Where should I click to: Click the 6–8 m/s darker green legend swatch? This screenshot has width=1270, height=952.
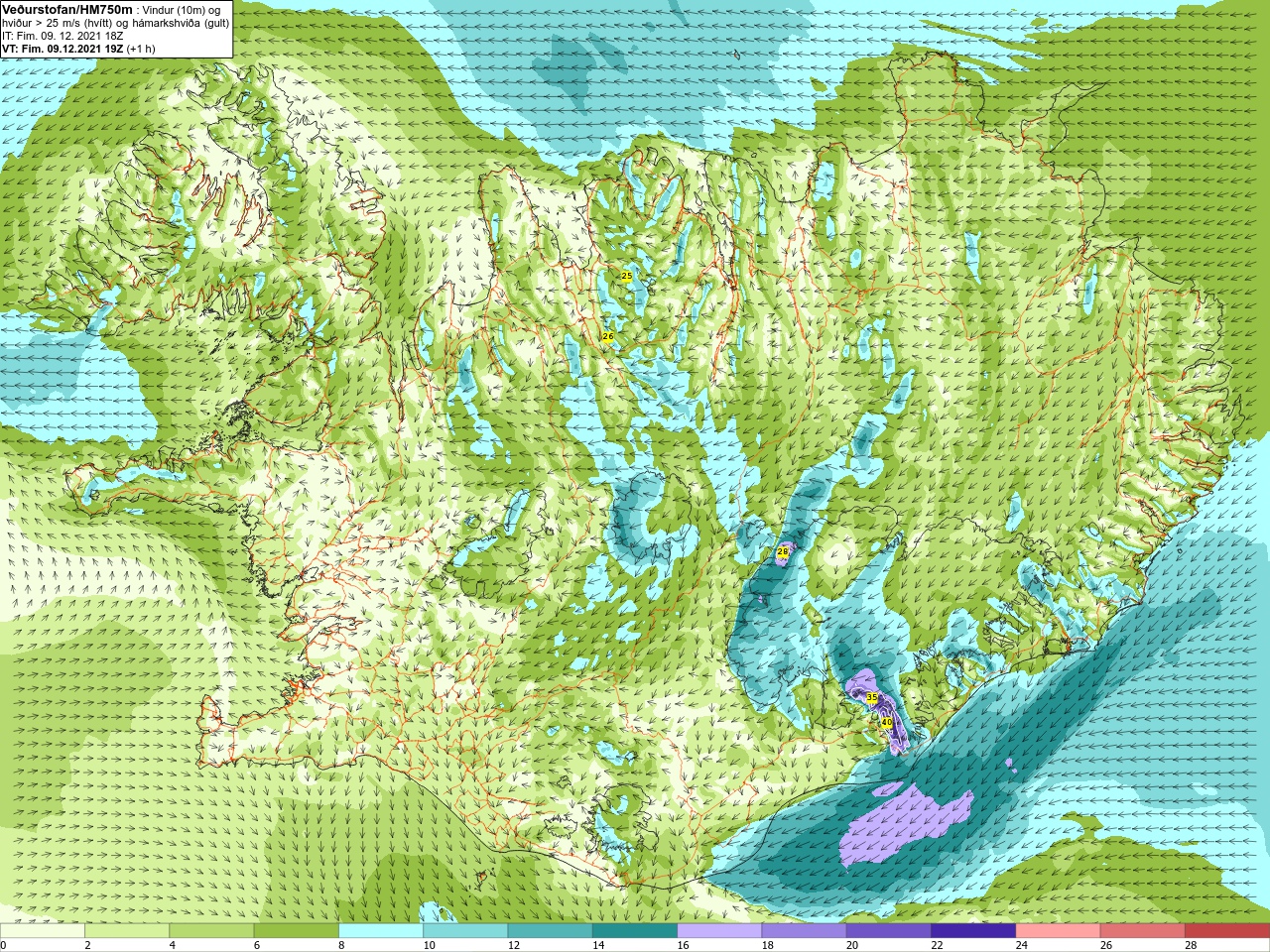[297, 931]
